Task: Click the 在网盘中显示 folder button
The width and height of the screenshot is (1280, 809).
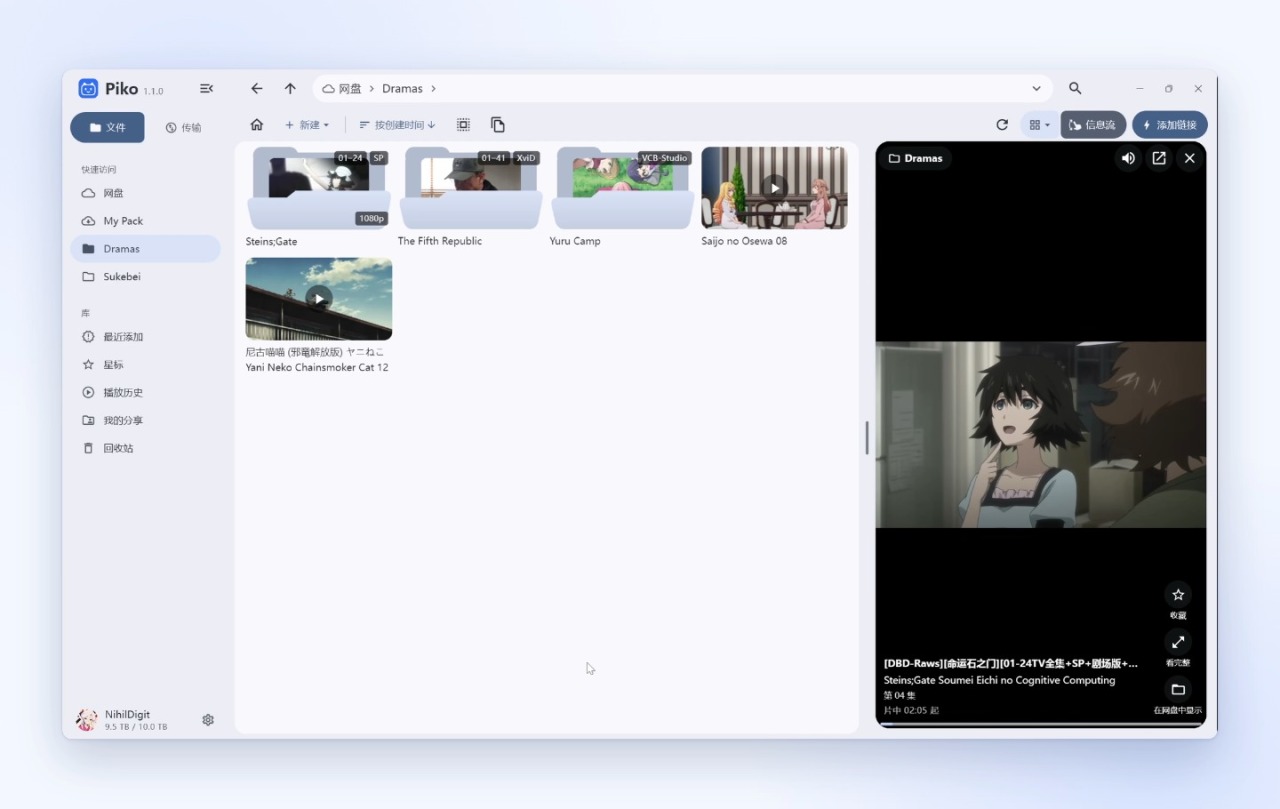Action: point(1178,689)
